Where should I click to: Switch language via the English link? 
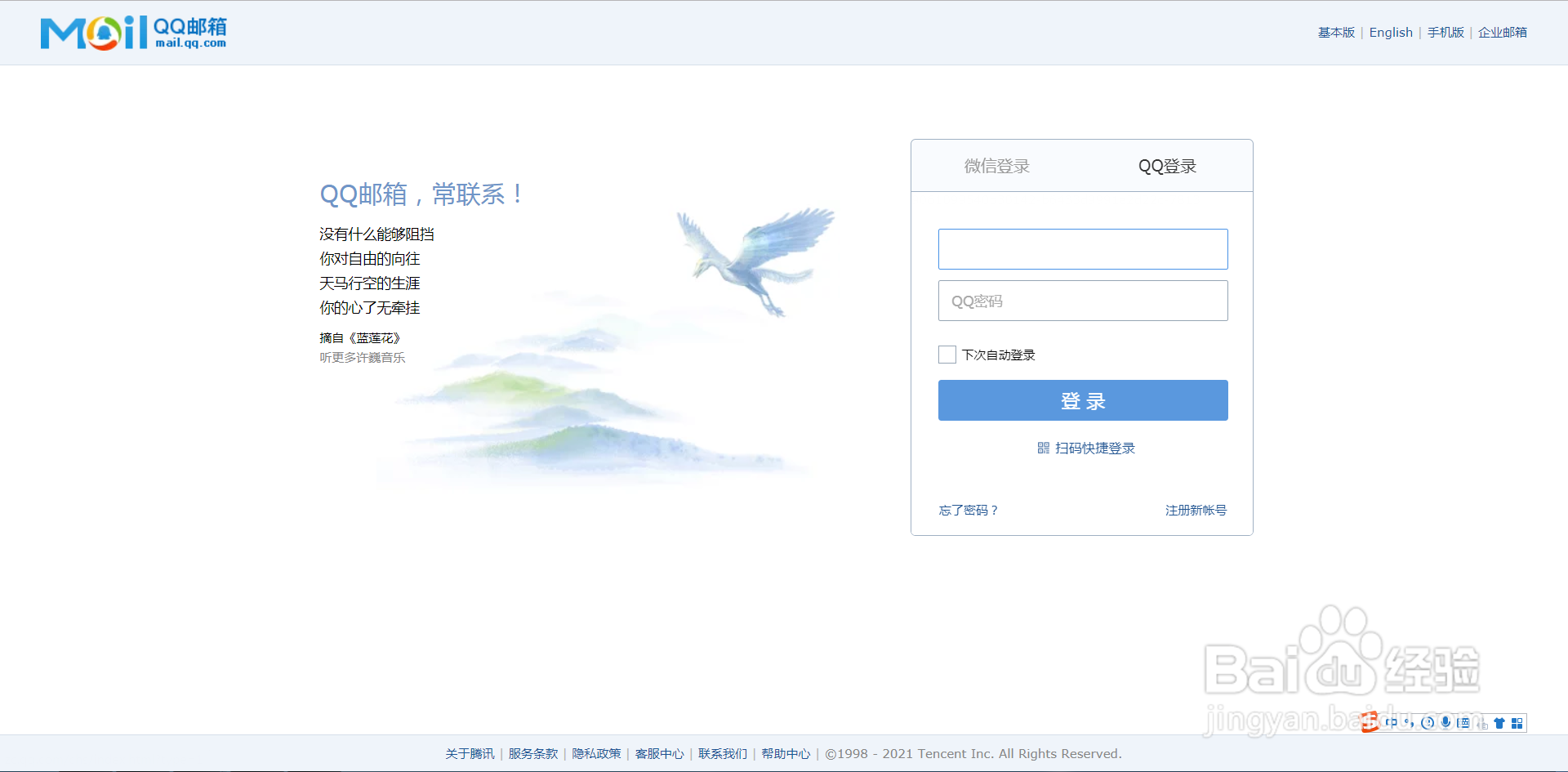(x=1391, y=32)
